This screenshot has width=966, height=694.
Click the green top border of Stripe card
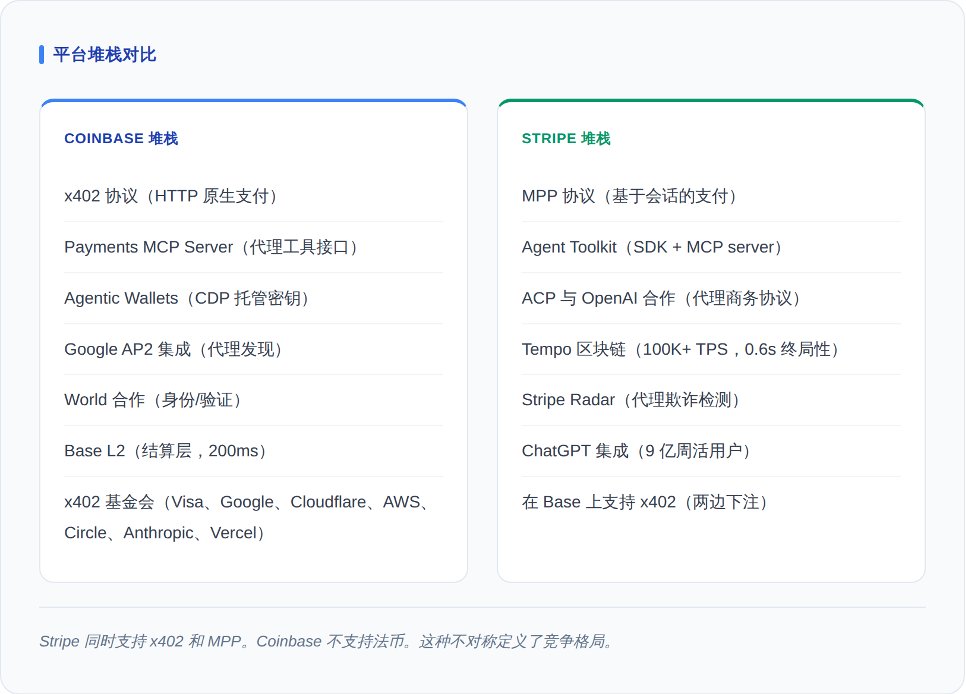[710, 101]
